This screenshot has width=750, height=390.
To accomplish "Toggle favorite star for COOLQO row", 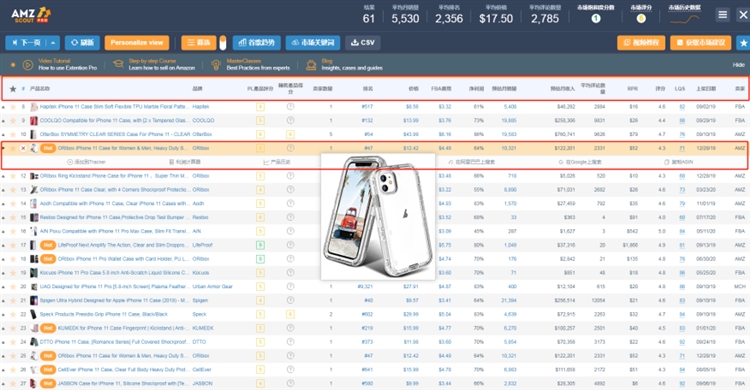I will point(13,121).
